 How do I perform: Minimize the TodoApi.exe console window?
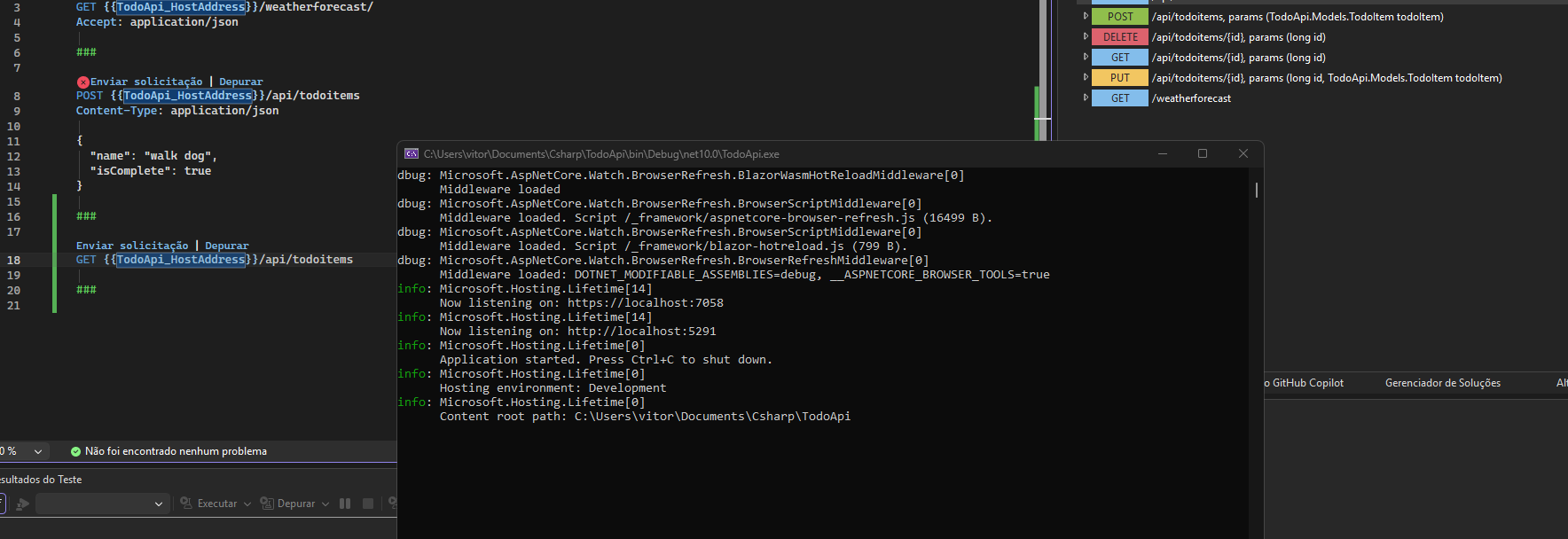[1162, 153]
